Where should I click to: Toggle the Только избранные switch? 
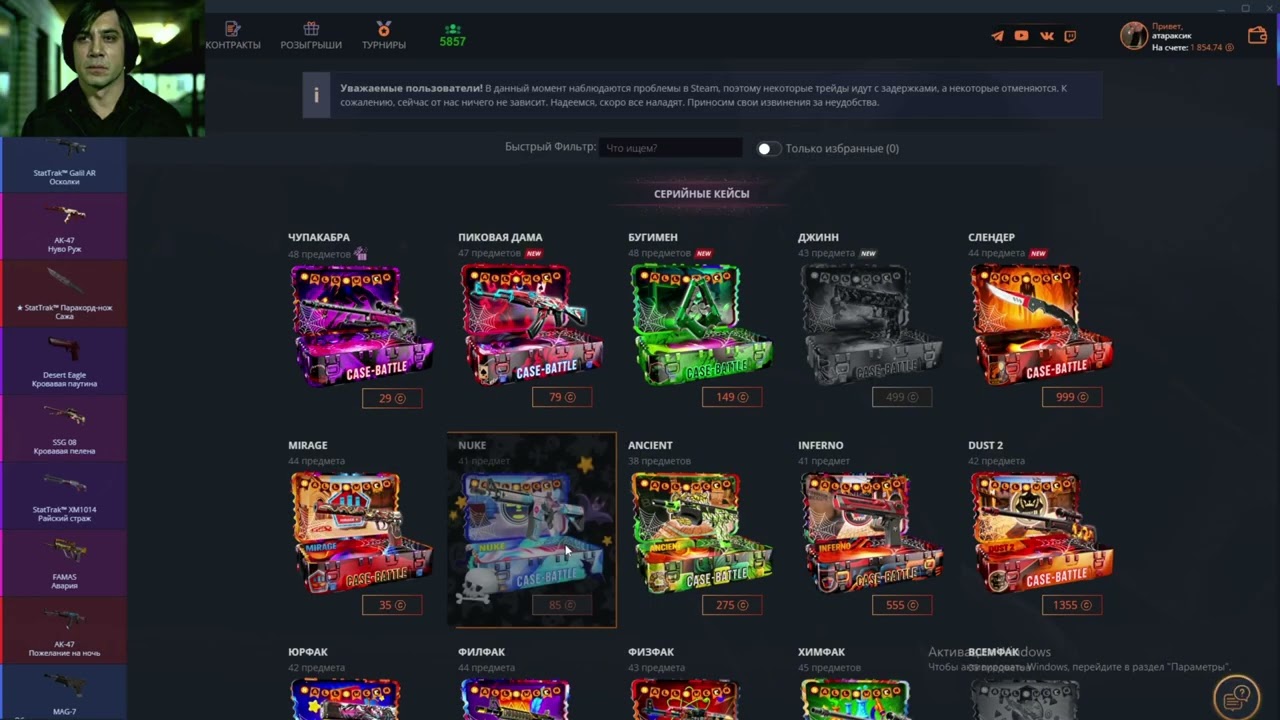click(x=768, y=148)
